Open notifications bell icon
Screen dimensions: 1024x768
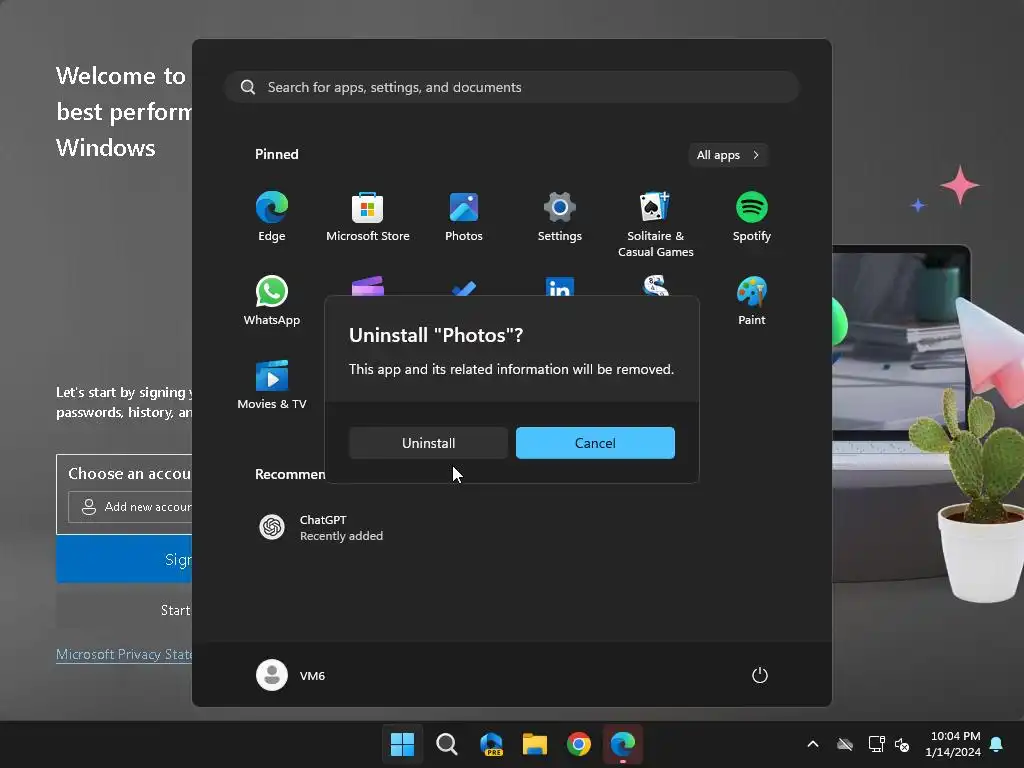pos(997,744)
